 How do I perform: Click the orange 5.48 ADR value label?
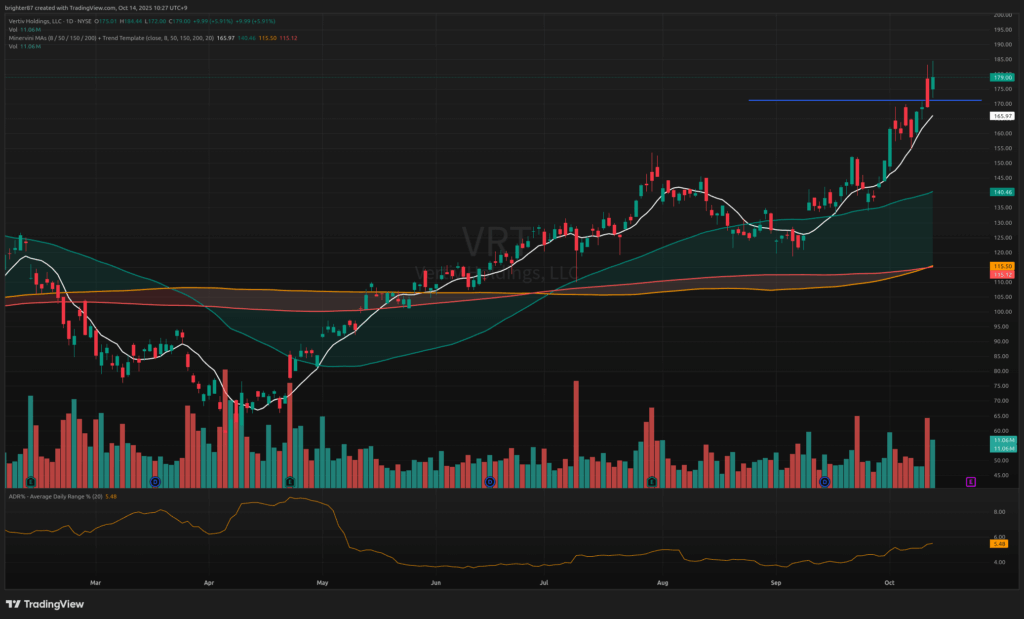(x=999, y=543)
